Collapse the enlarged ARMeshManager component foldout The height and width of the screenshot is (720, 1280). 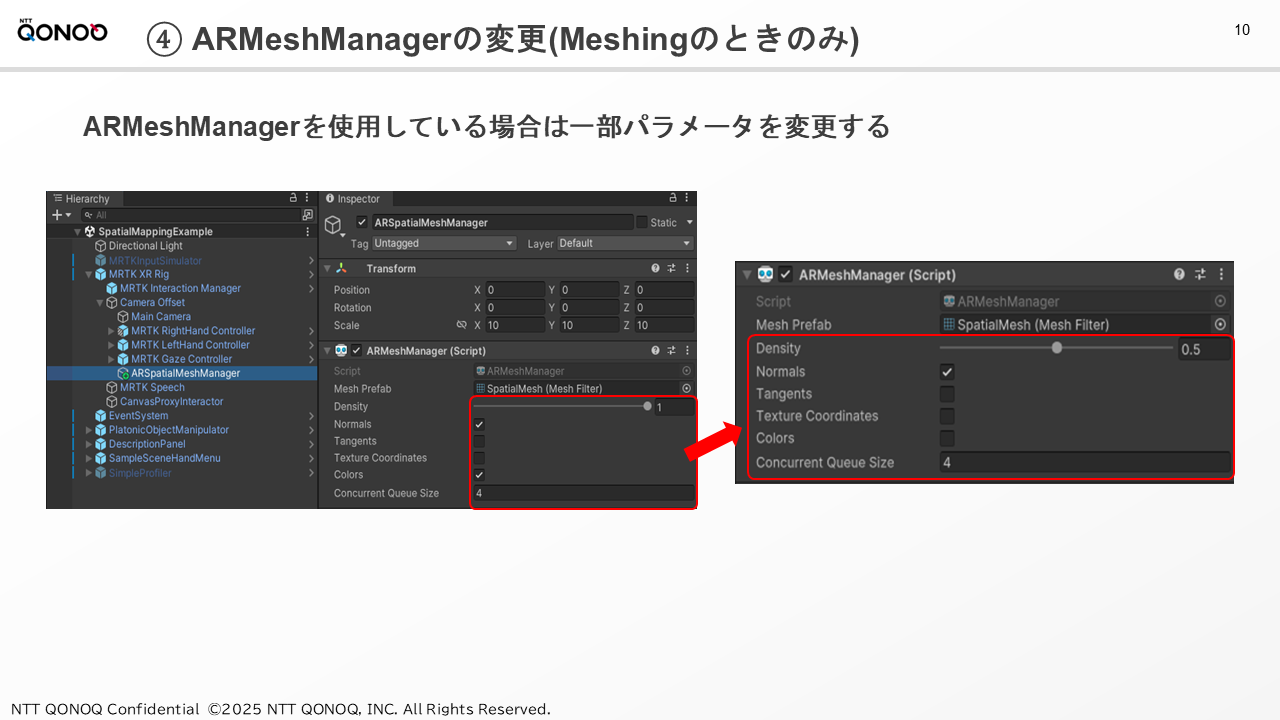click(x=746, y=274)
